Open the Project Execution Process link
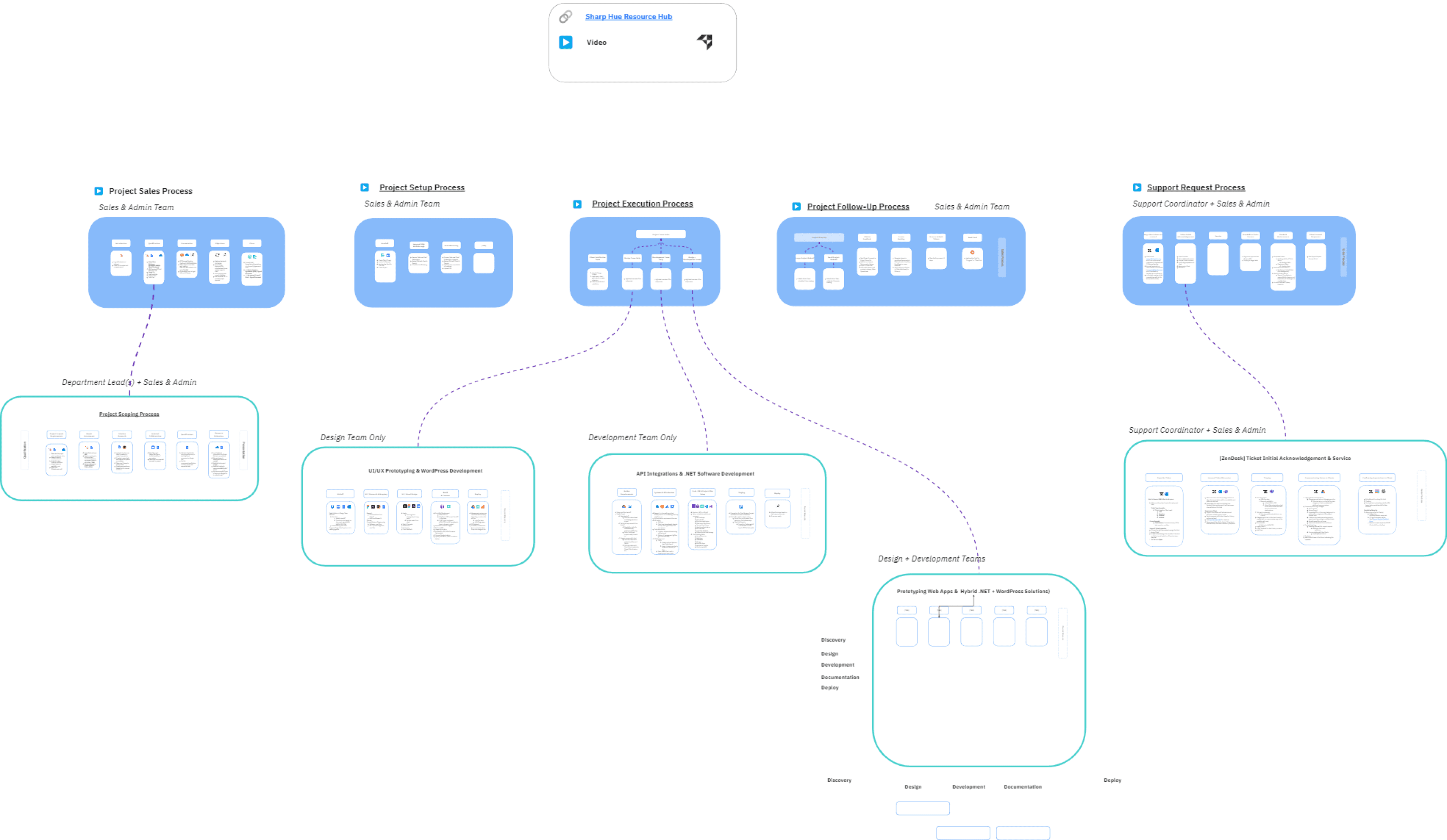 pyautogui.click(x=643, y=204)
